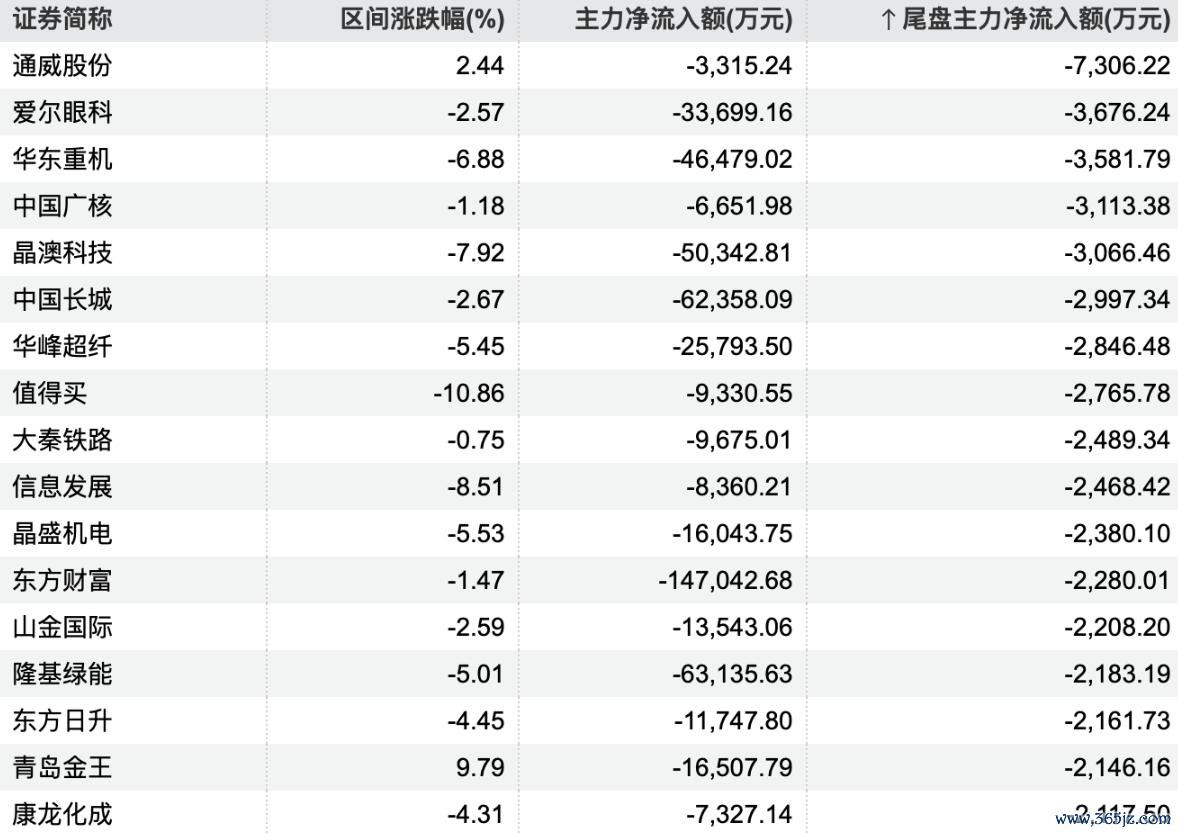Screen dimensions: 1178x834
Task: Select the 区间涨跌幅(%) column header
Action: coord(422,20)
